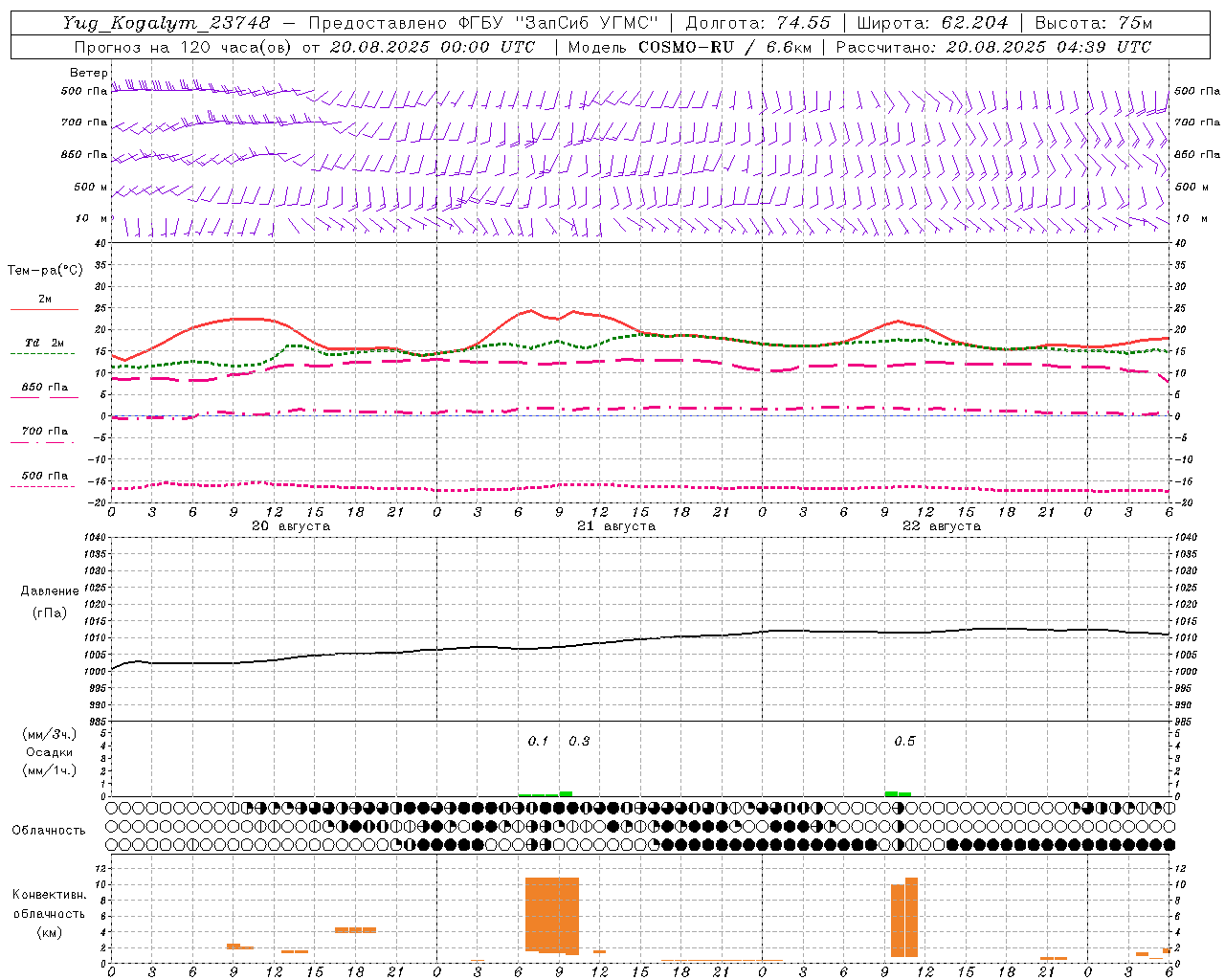
Task: Click the 0.1 precipitation value
Action: [x=538, y=741]
